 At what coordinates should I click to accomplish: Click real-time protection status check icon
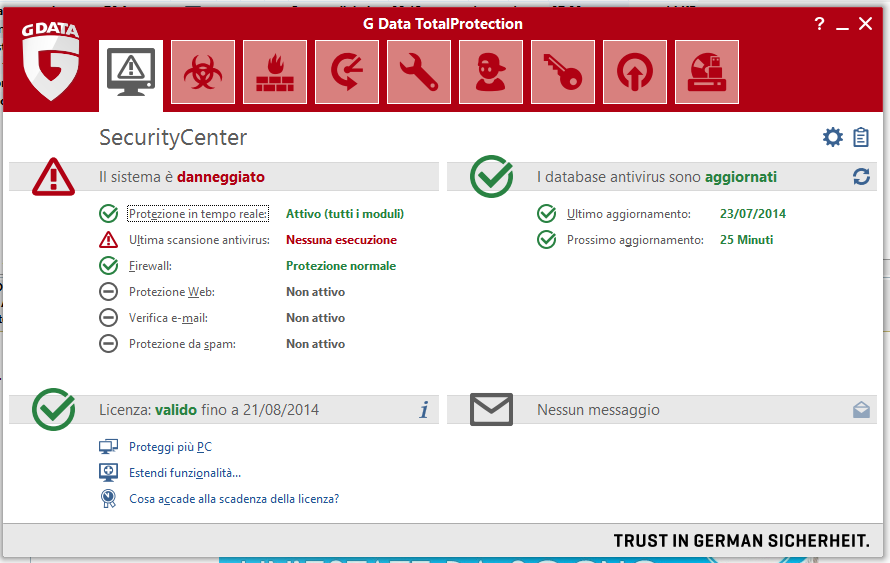(108, 213)
